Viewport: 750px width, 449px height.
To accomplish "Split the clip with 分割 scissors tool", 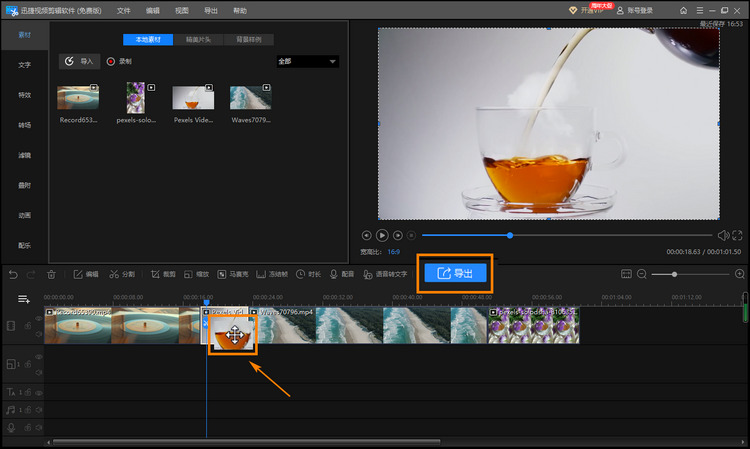I will pyautogui.click(x=122, y=274).
